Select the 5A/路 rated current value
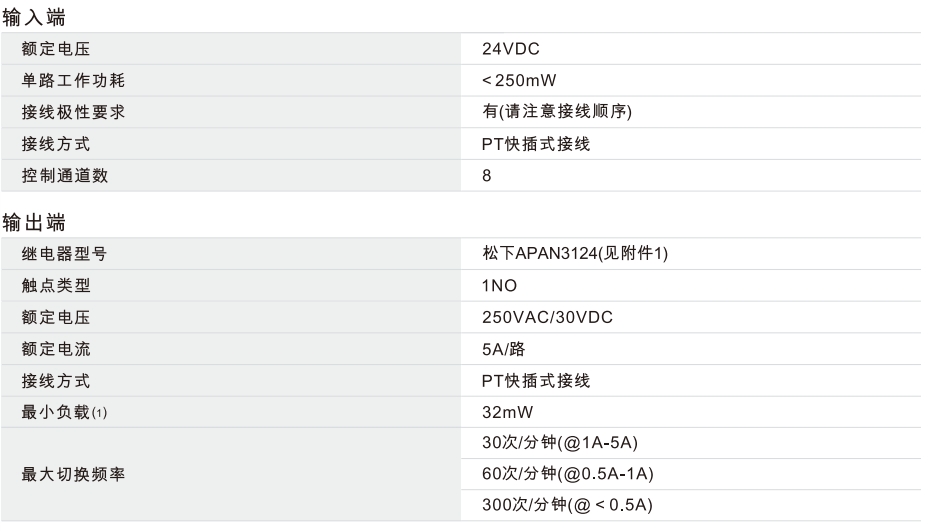Screen dimensions: 936x531 pos(504,349)
